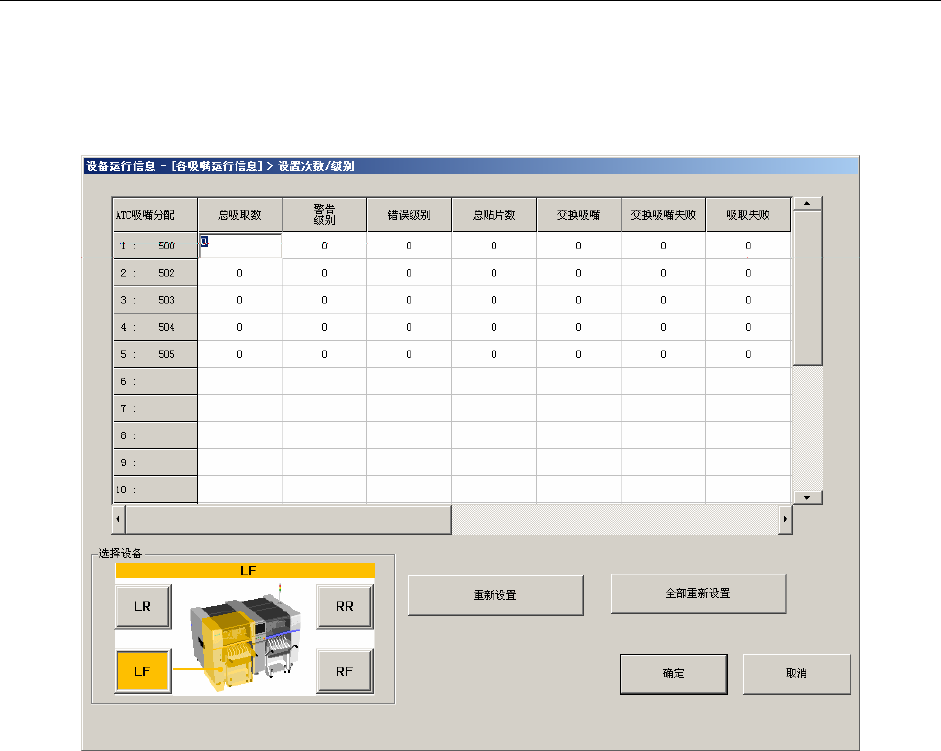Select empty row header 6

tap(155, 381)
